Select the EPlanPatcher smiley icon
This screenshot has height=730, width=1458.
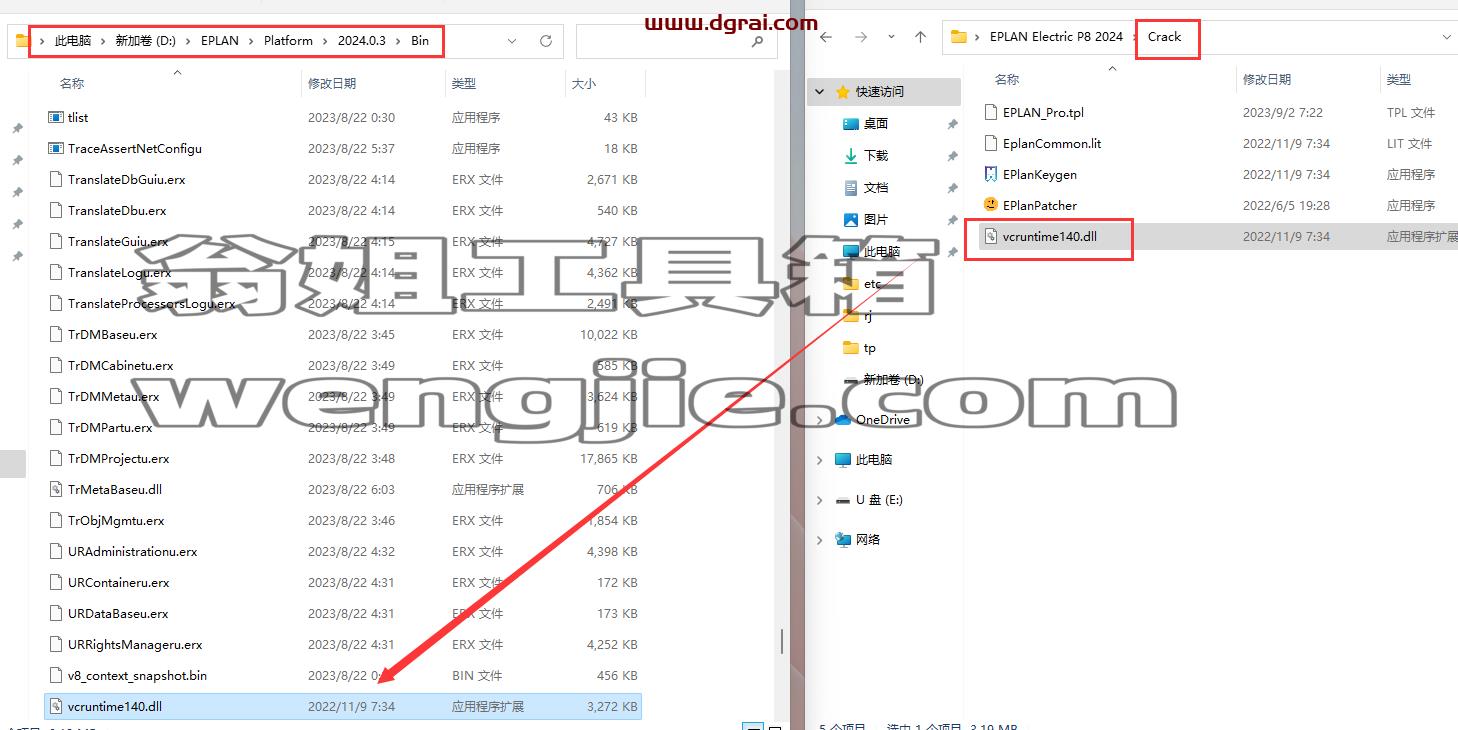point(991,205)
